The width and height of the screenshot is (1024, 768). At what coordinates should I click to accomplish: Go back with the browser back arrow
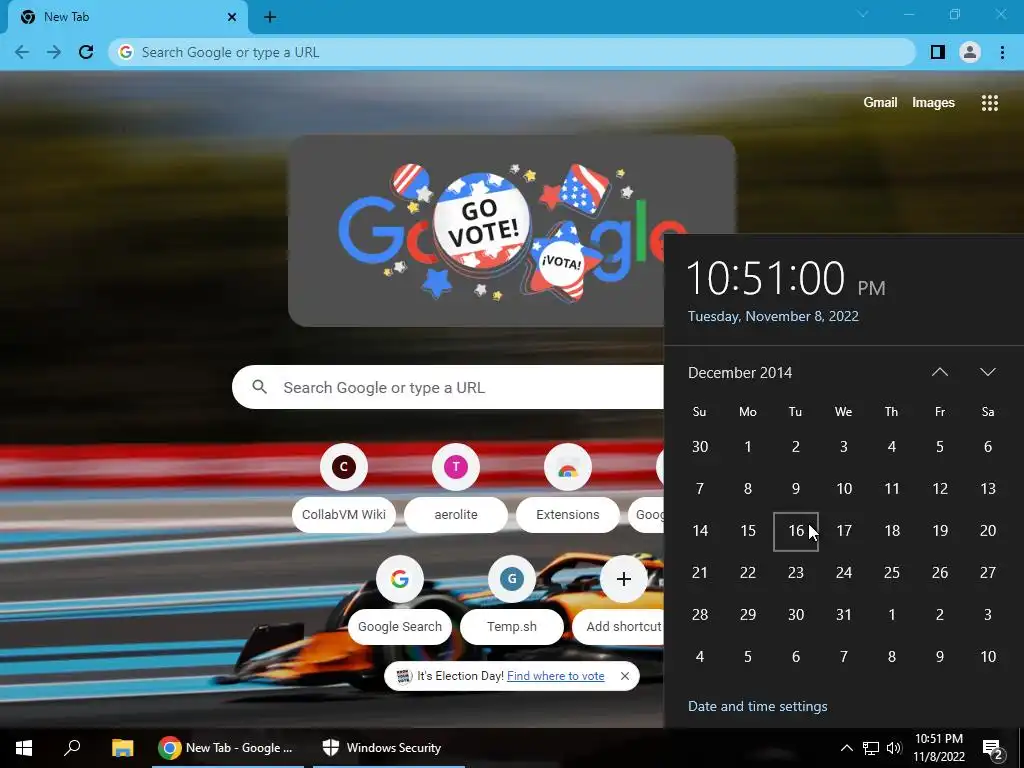point(22,52)
